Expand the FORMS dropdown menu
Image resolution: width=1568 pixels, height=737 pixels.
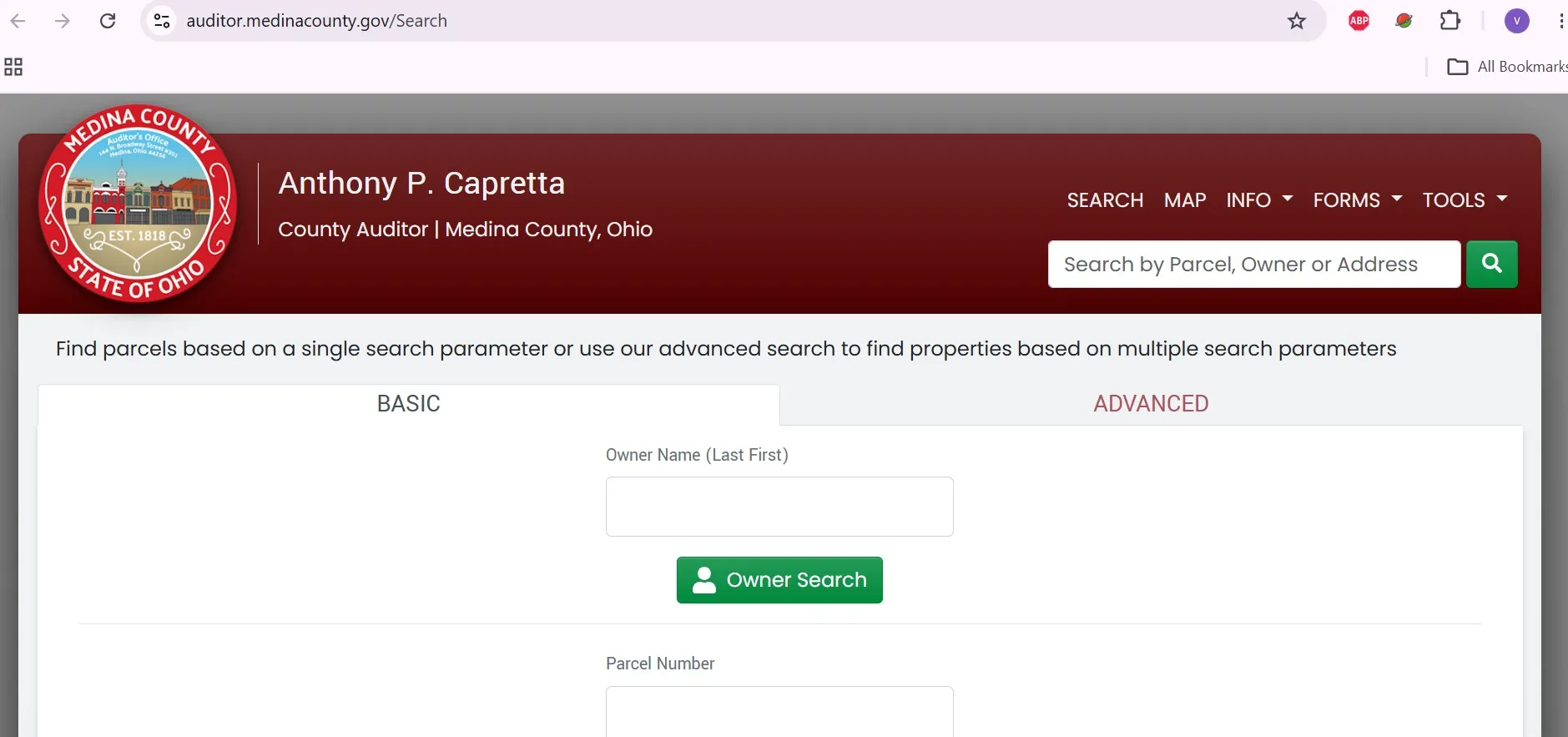tap(1357, 200)
